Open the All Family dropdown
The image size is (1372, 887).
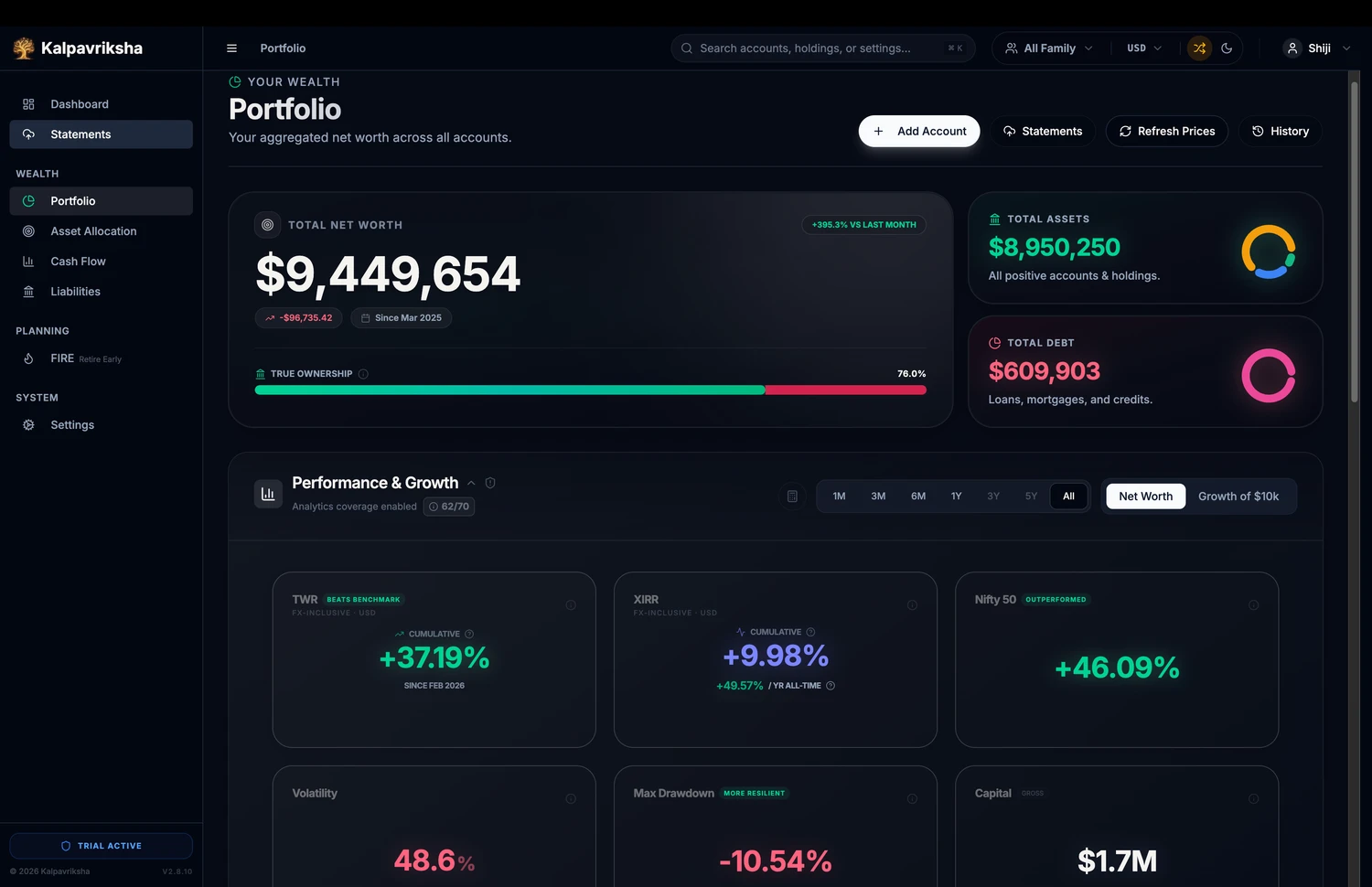(x=1048, y=48)
